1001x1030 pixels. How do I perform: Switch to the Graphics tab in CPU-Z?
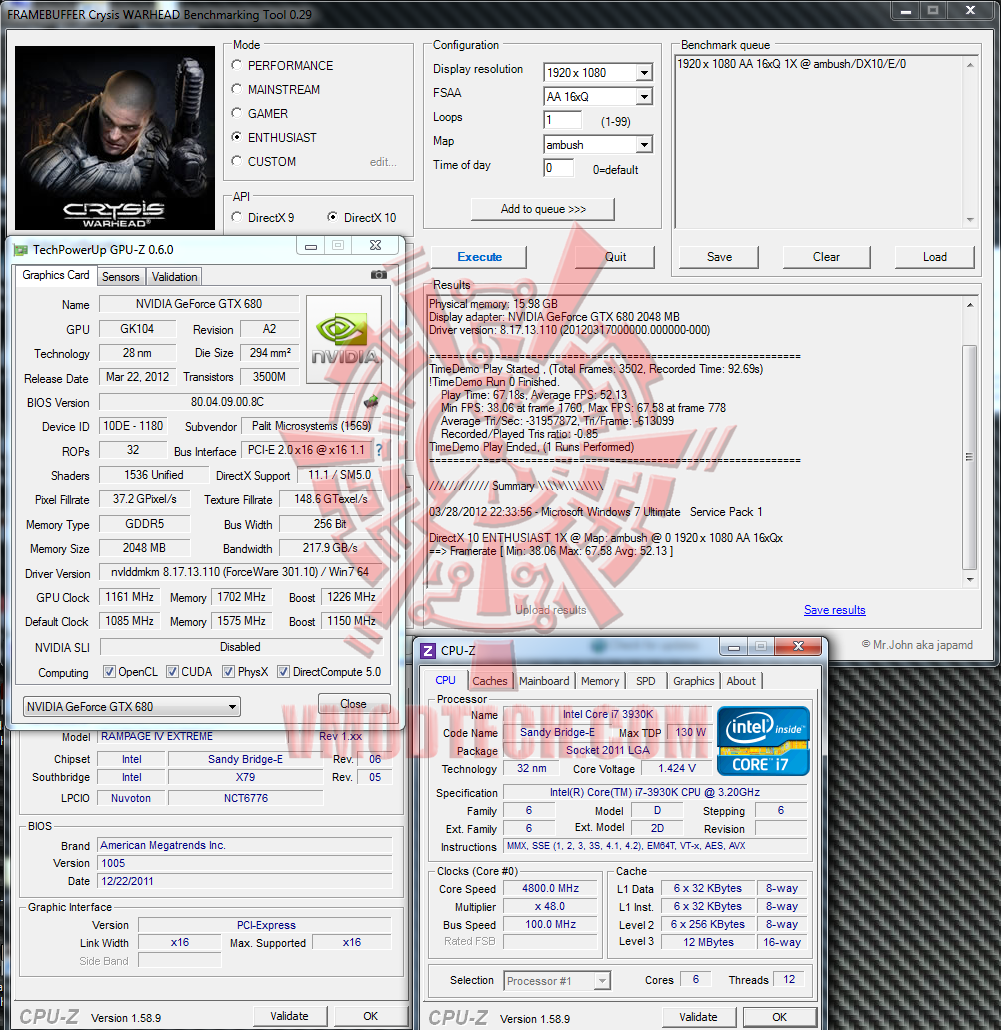coord(694,681)
